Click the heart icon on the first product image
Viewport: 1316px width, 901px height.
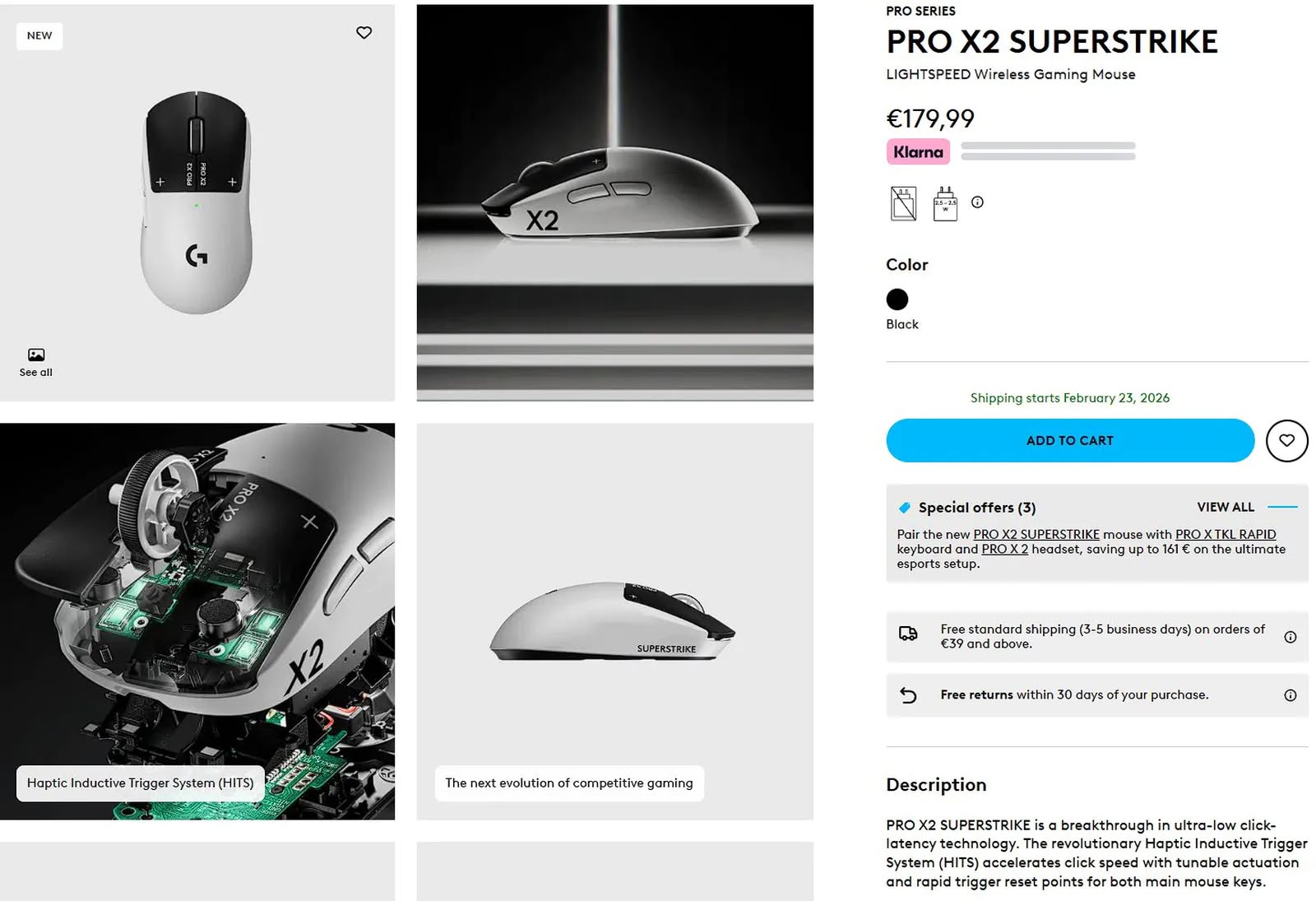[364, 33]
